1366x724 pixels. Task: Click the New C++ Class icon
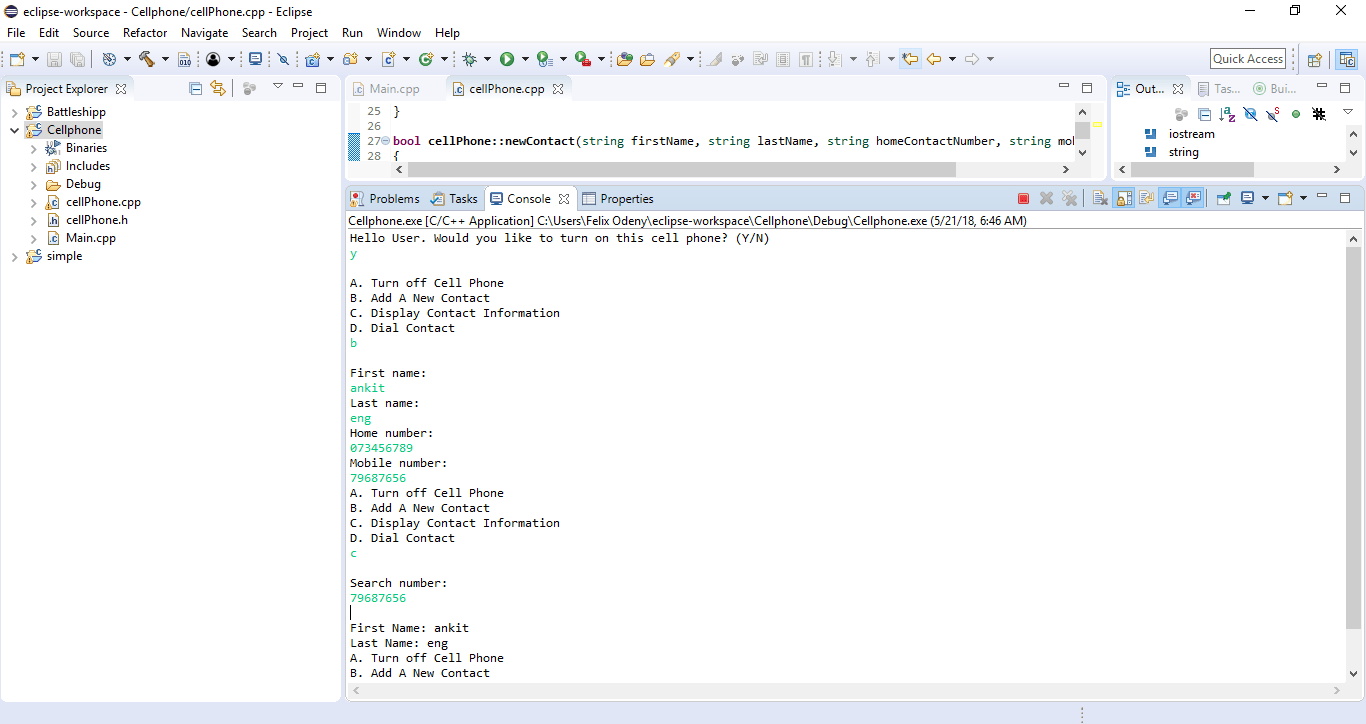click(426, 59)
